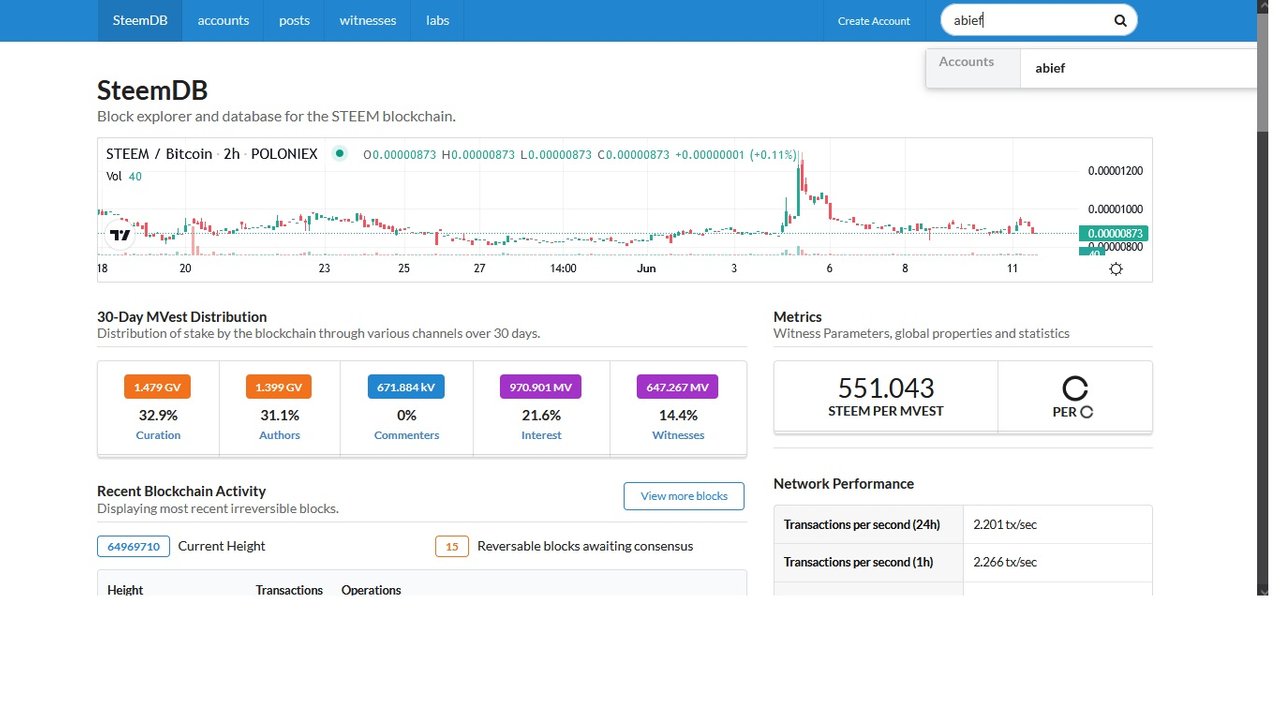Click the POLONIEX exchange label
This screenshot has width=1280, height=720.
pos(284,154)
